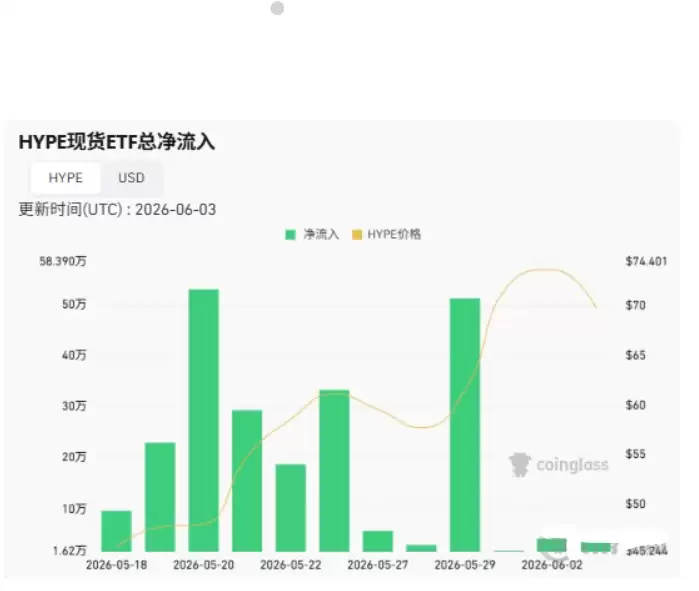Toggle the yellow HYPE价格 legend swatch
Screen dimensions: 699x591
point(357,234)
